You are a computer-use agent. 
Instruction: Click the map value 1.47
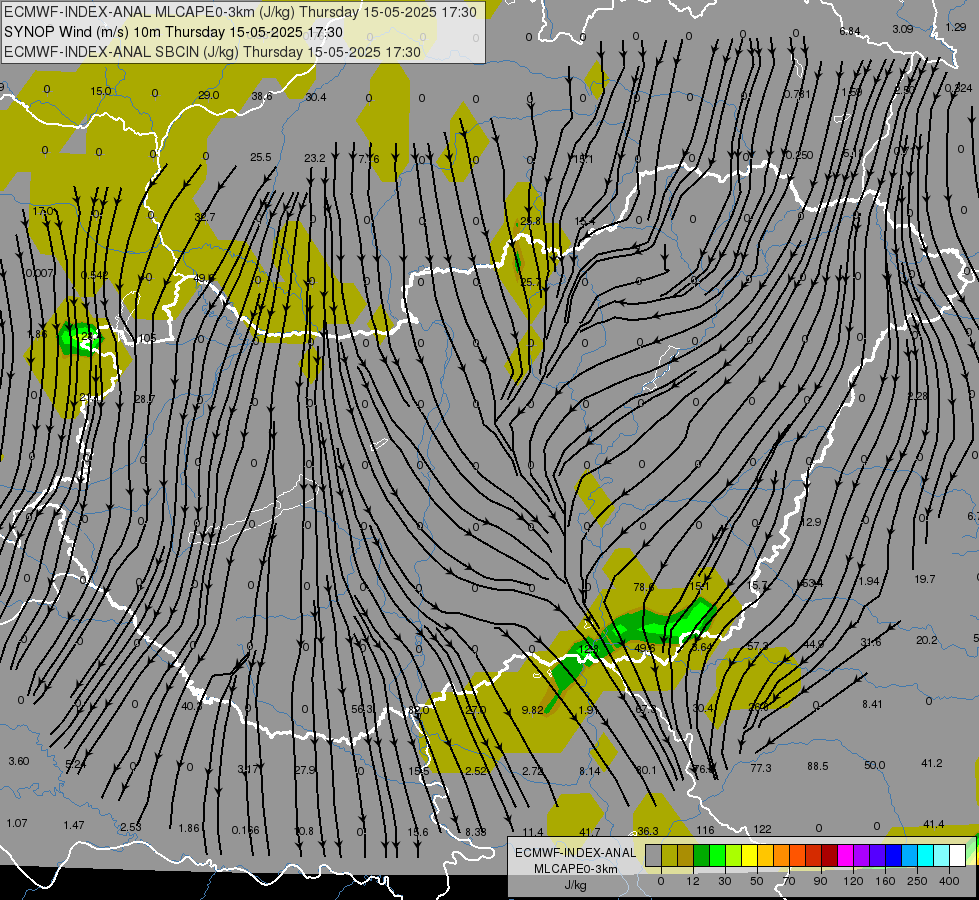[x=74, y=825]
